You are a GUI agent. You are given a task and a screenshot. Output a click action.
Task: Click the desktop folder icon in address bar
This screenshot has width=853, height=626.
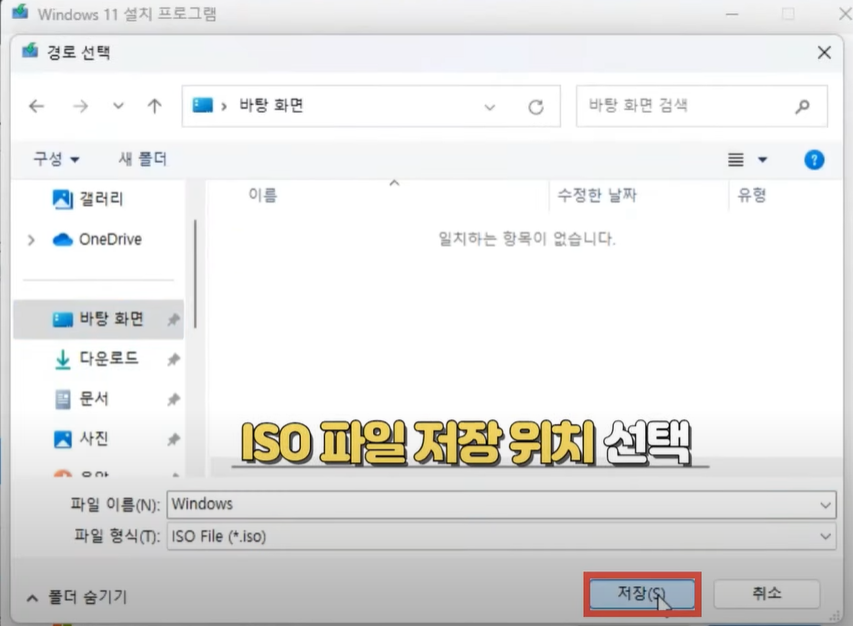202,105
